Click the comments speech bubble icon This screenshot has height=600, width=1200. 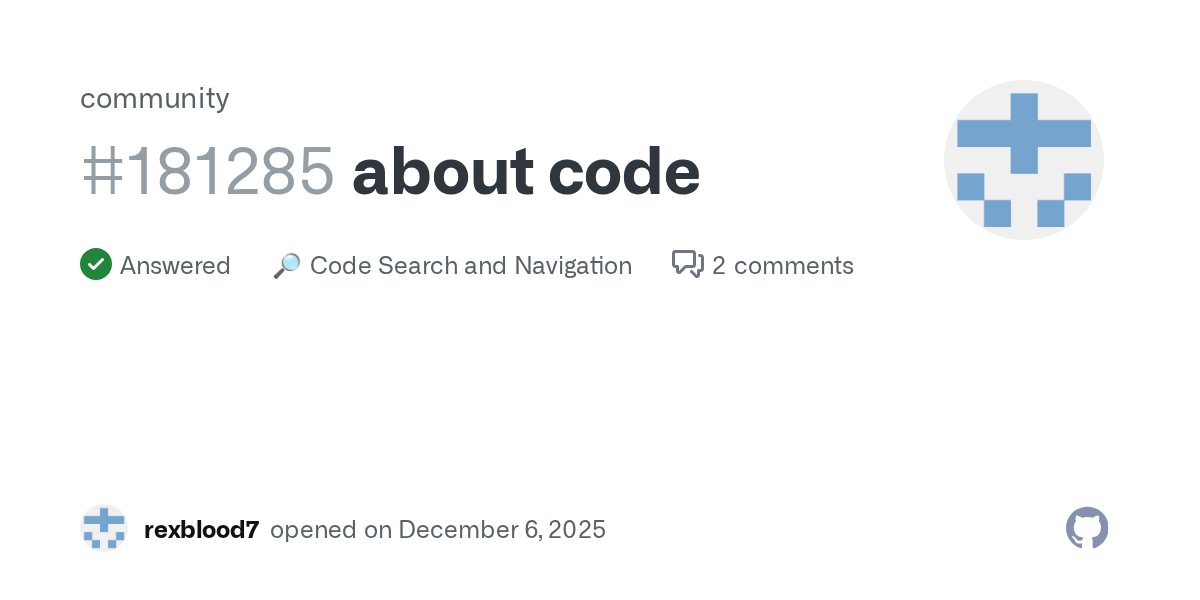tap(688, 265)
